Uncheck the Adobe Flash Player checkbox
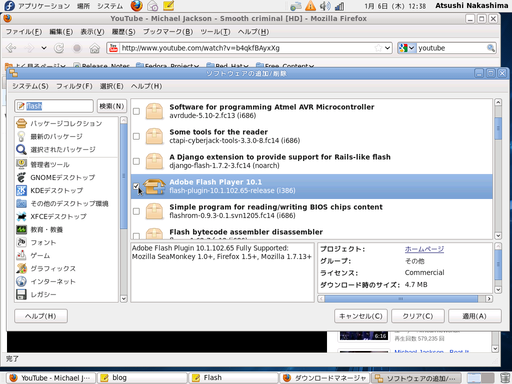512x384 pixels. [136, 186]
